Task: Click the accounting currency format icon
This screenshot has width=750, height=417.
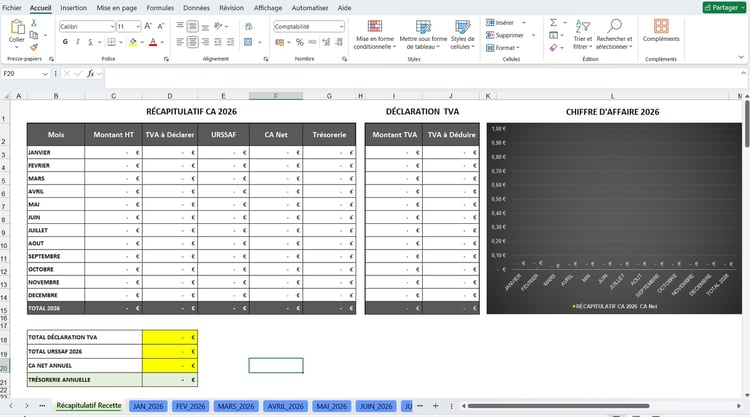Action: pos(280,43)
